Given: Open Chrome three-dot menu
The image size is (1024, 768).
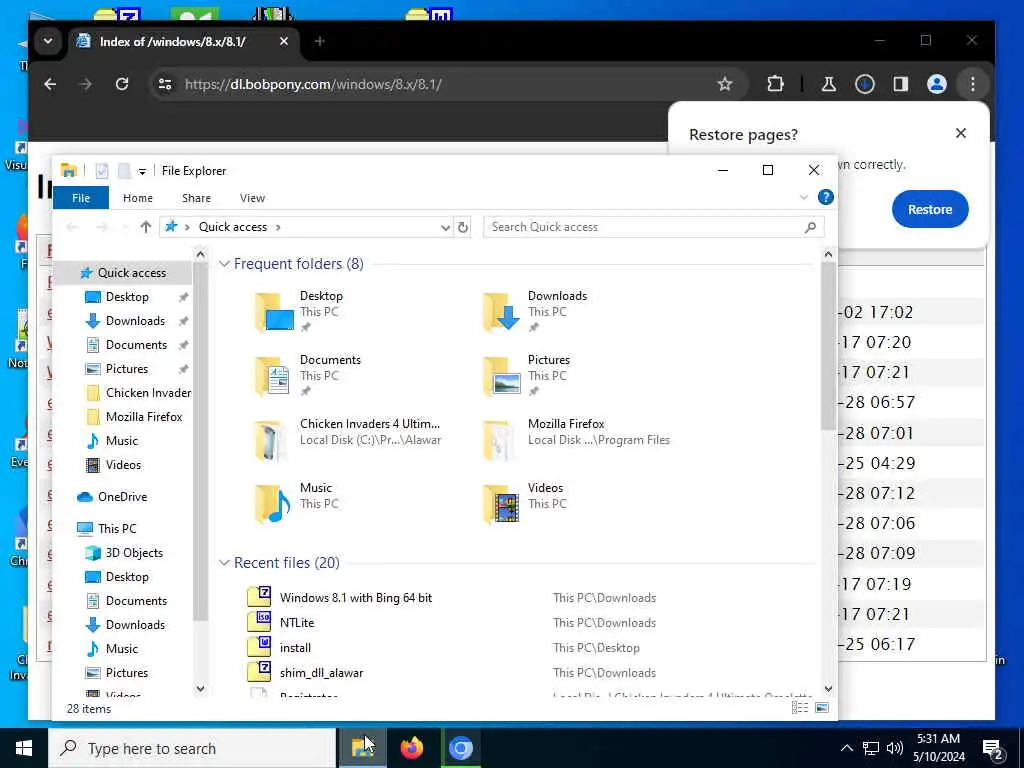Looking at the screenshot, I should [972, 84].
